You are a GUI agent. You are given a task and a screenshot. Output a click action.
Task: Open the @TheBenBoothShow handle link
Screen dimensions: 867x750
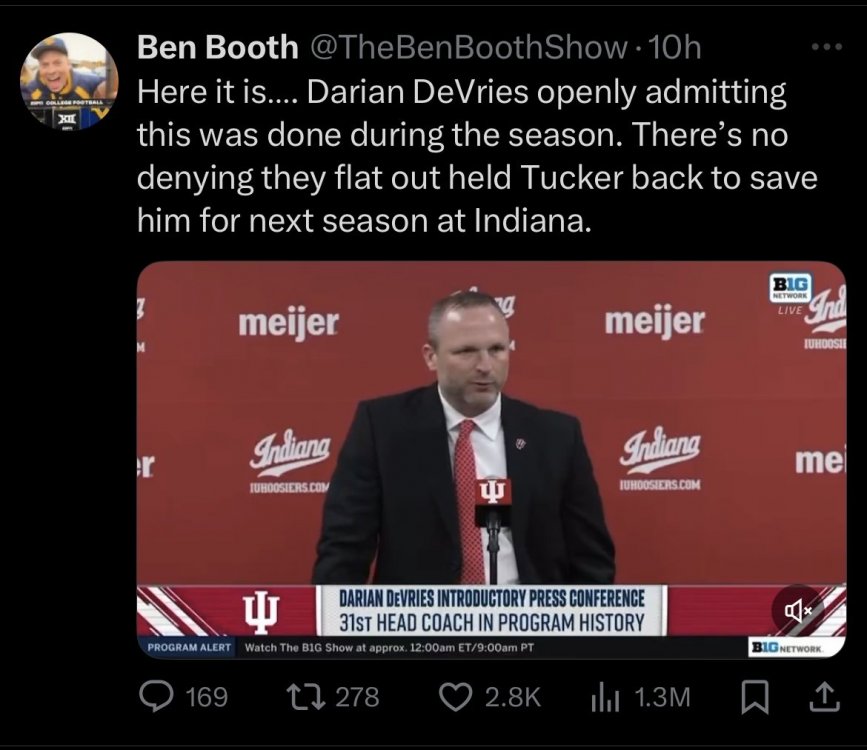466,46
